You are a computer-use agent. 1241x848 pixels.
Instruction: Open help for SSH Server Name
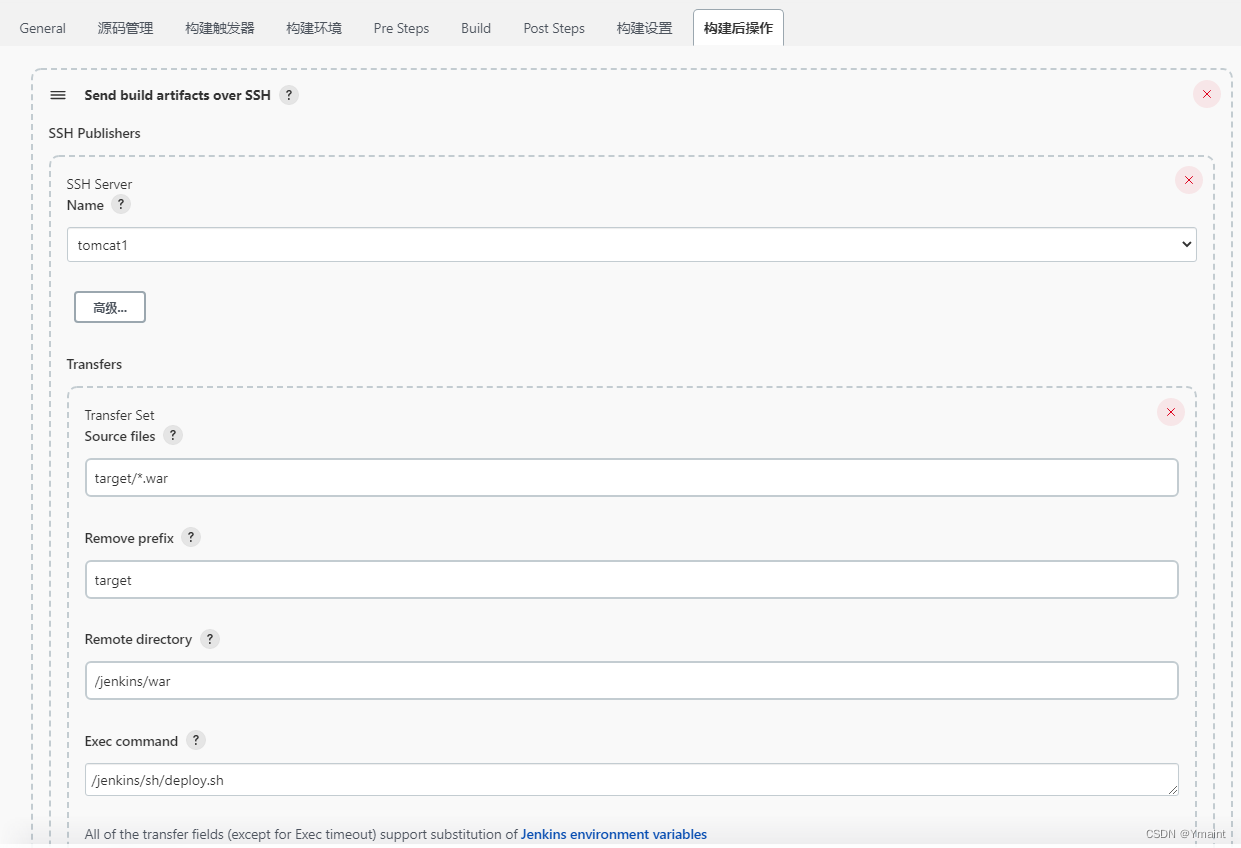[121, 204]
